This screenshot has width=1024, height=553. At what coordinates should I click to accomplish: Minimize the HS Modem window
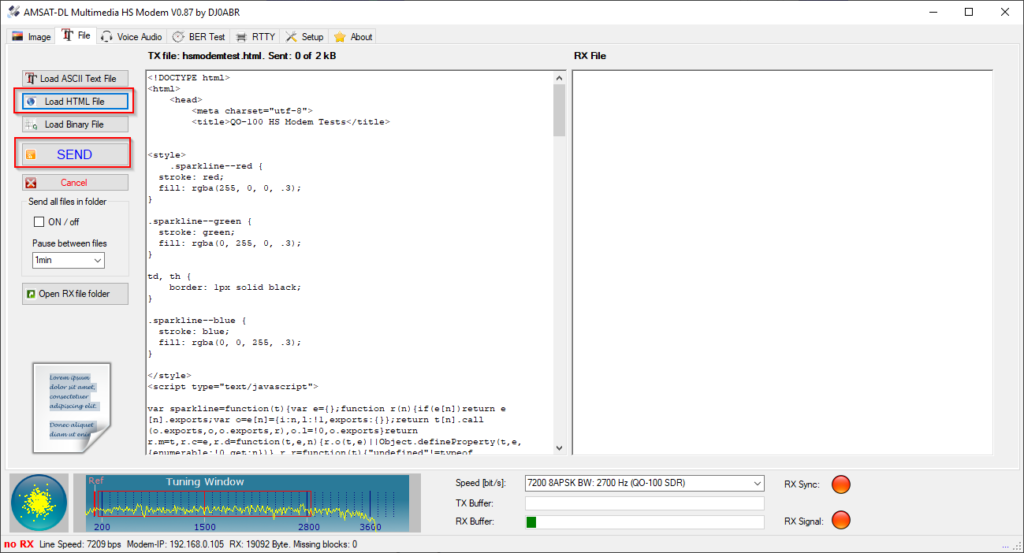coord(933,12)
